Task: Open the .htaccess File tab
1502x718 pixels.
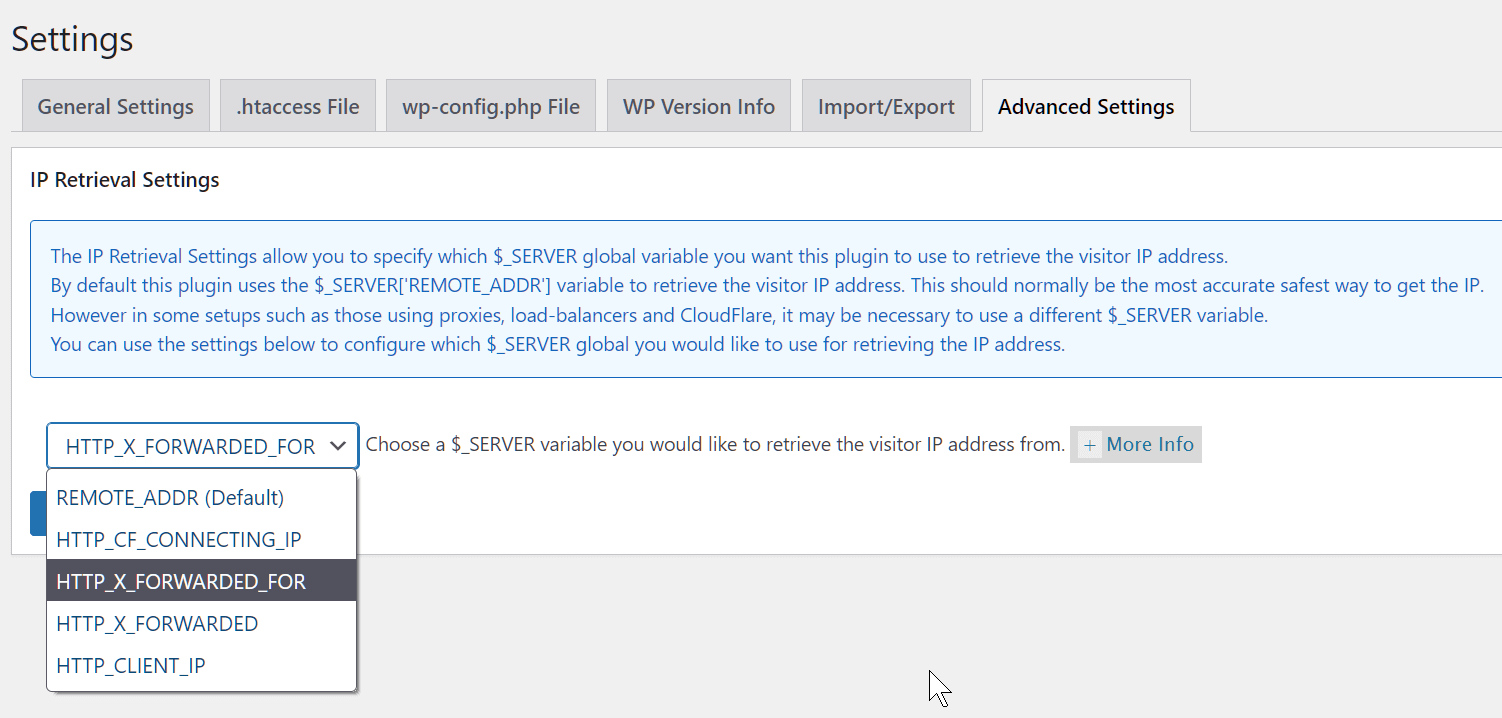Action: pyautogui.click(x=297, y=105)
